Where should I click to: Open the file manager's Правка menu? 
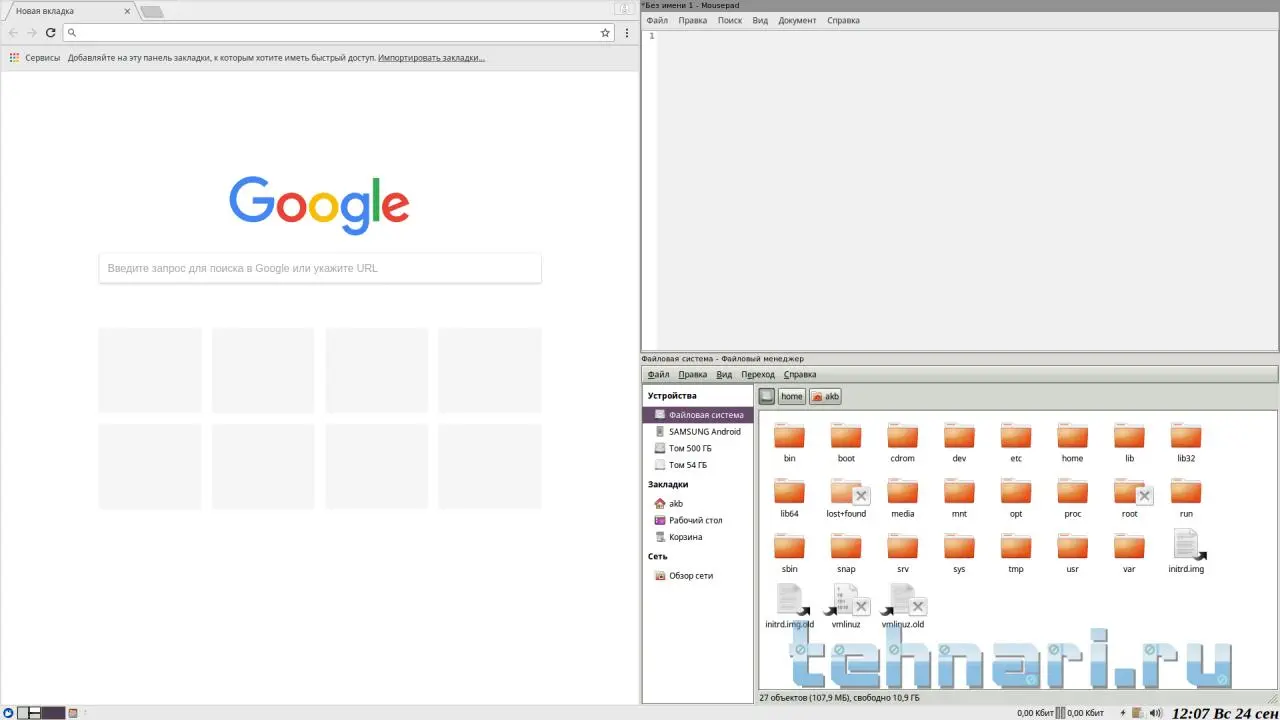point(693,375)
